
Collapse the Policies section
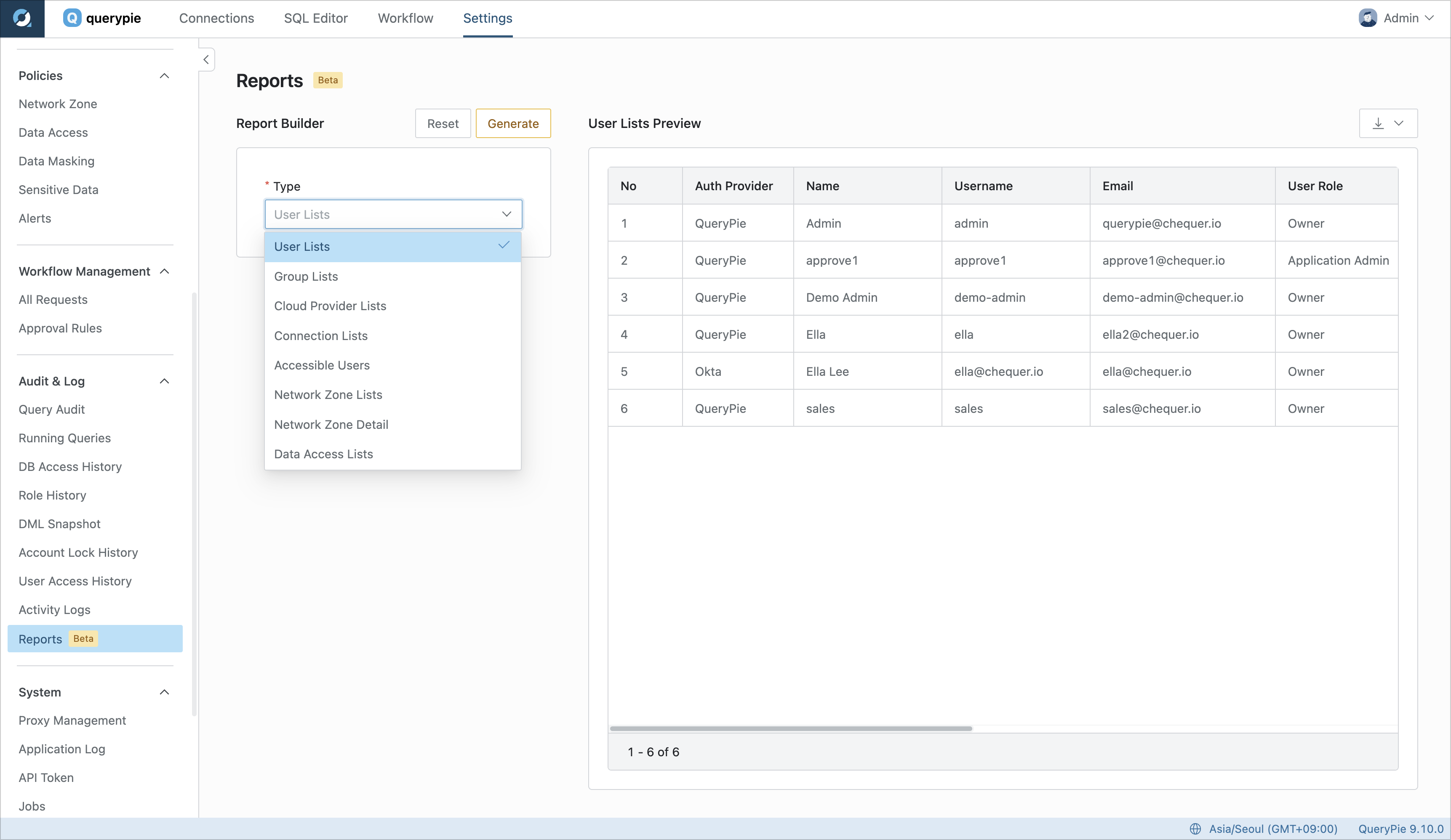pyautogui.click(x=164, y=75)
